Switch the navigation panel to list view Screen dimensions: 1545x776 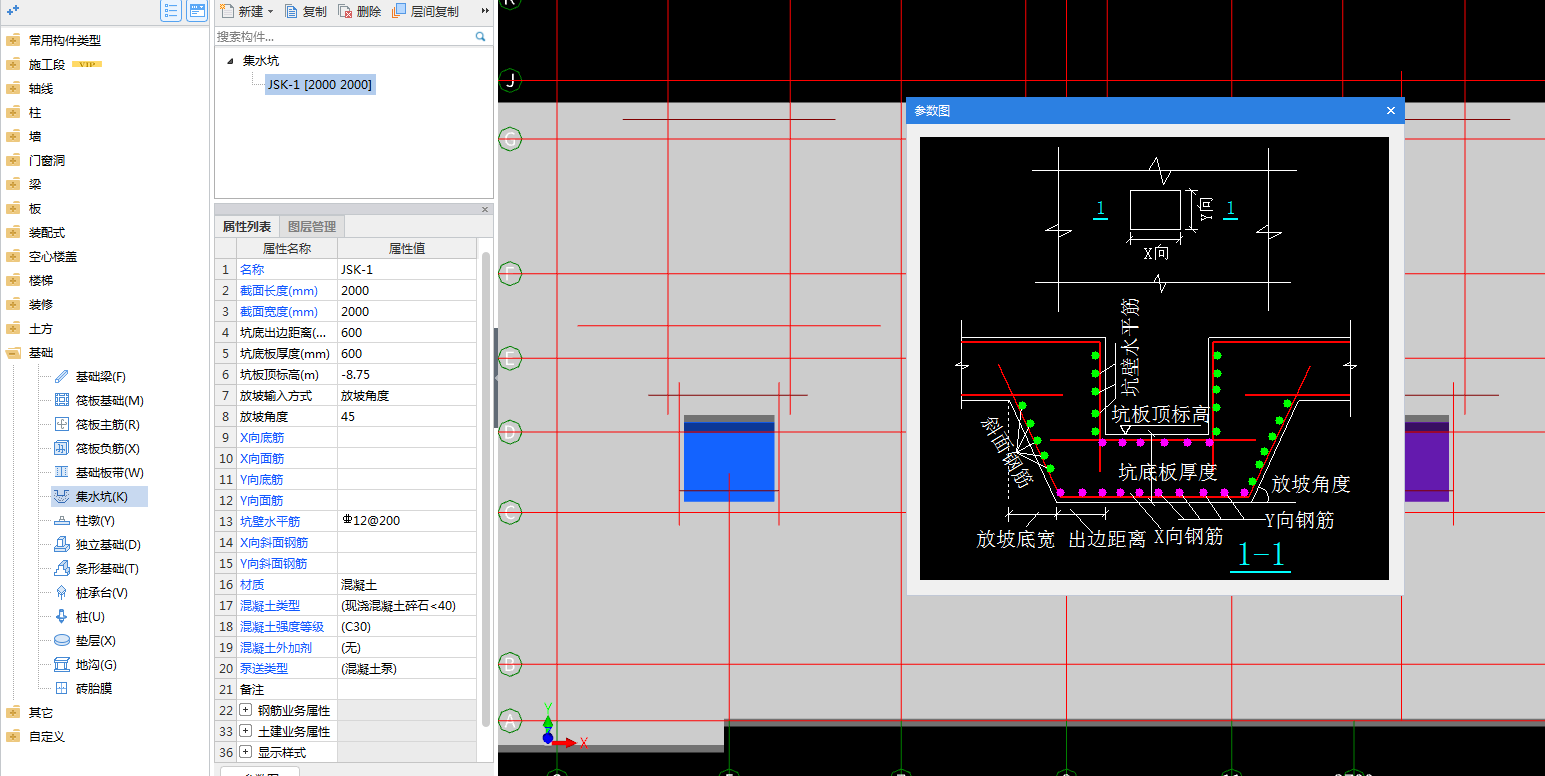click(171, 11)
